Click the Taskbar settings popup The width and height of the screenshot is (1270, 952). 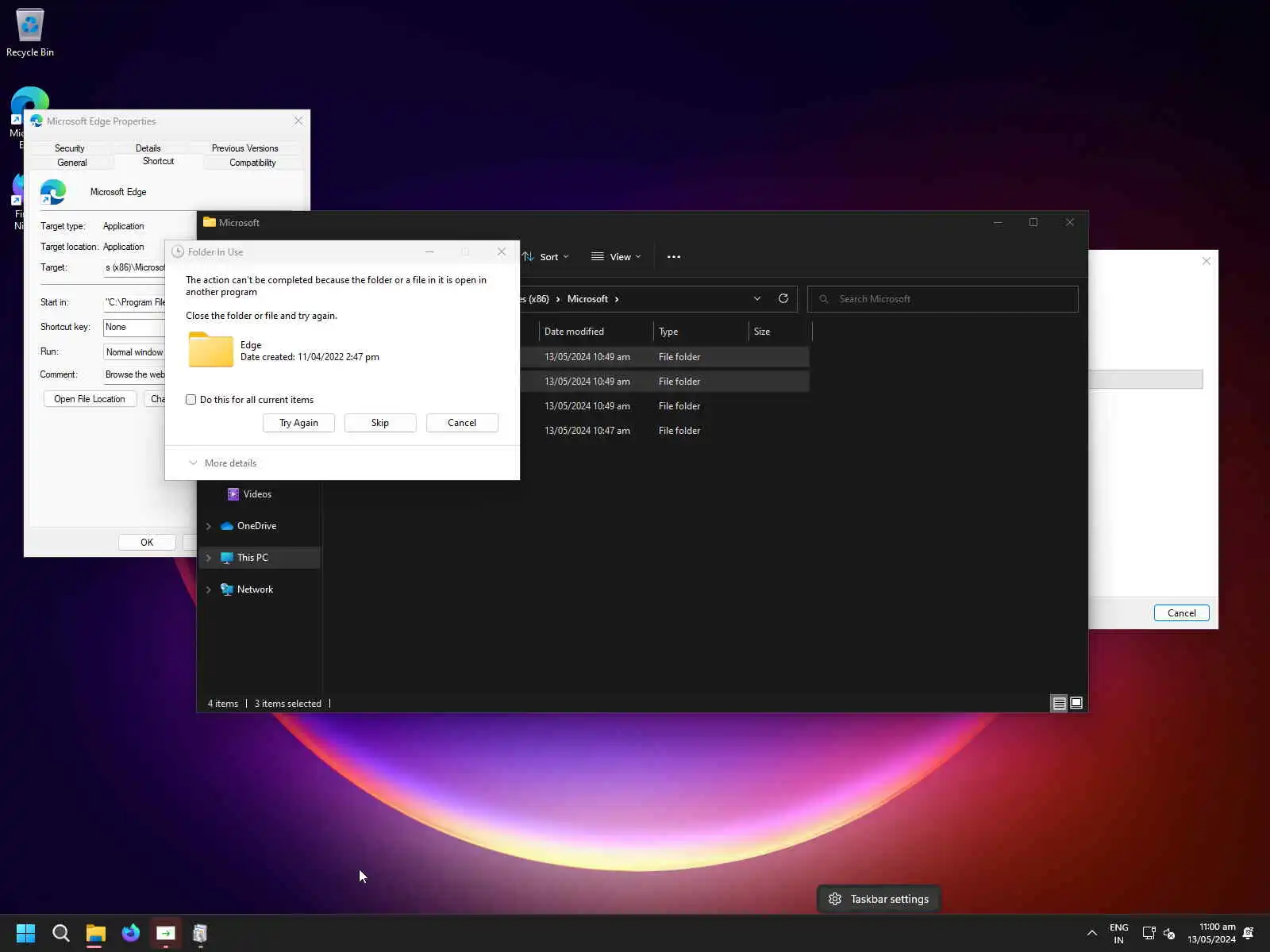[x=879, y=899]
